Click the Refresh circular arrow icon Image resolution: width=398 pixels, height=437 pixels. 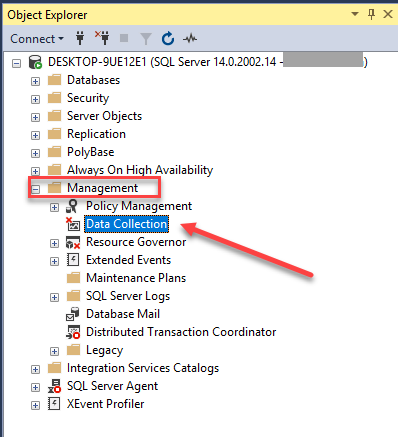(168, 38)
